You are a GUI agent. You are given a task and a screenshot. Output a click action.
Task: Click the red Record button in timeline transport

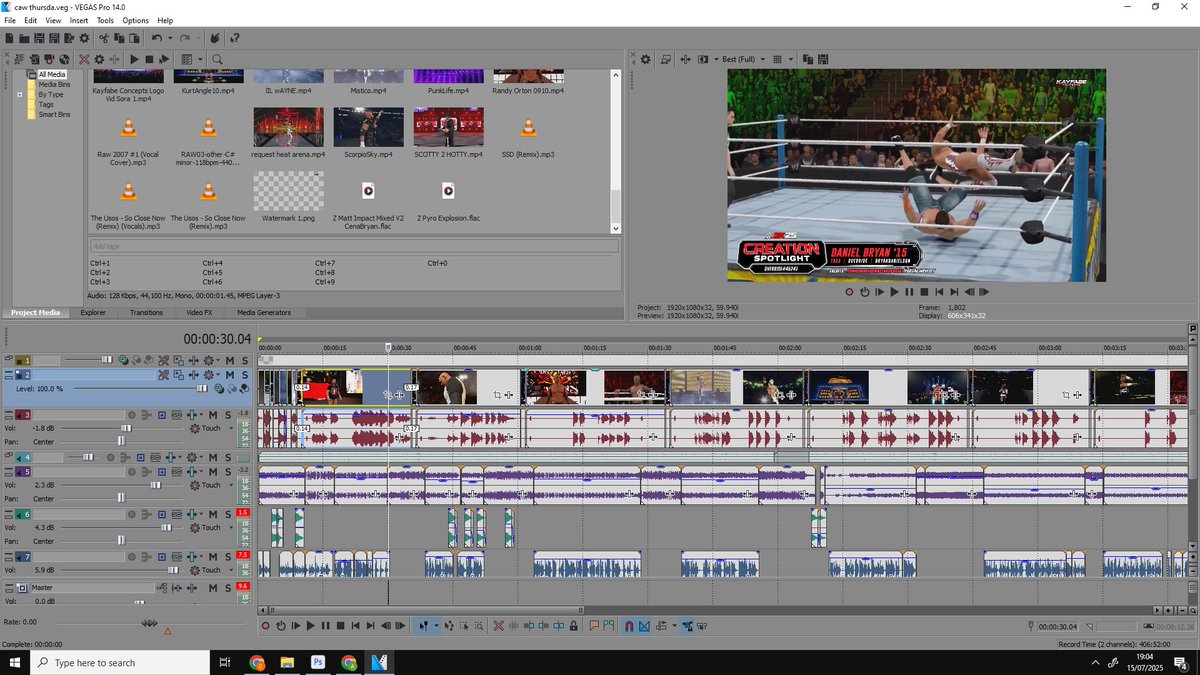coord(266,626)
